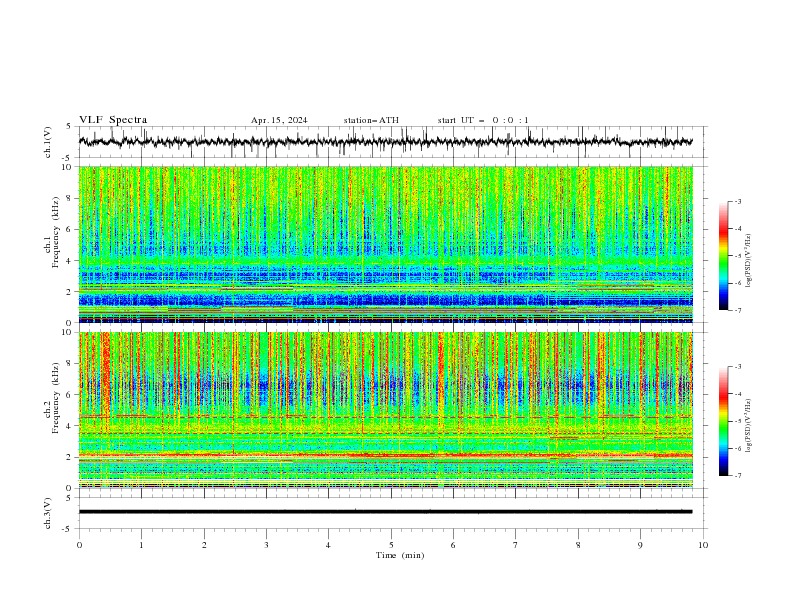Click the "-7" tick on lower color bar
This screenshot has height=612, width=792.
pos(738,476)
